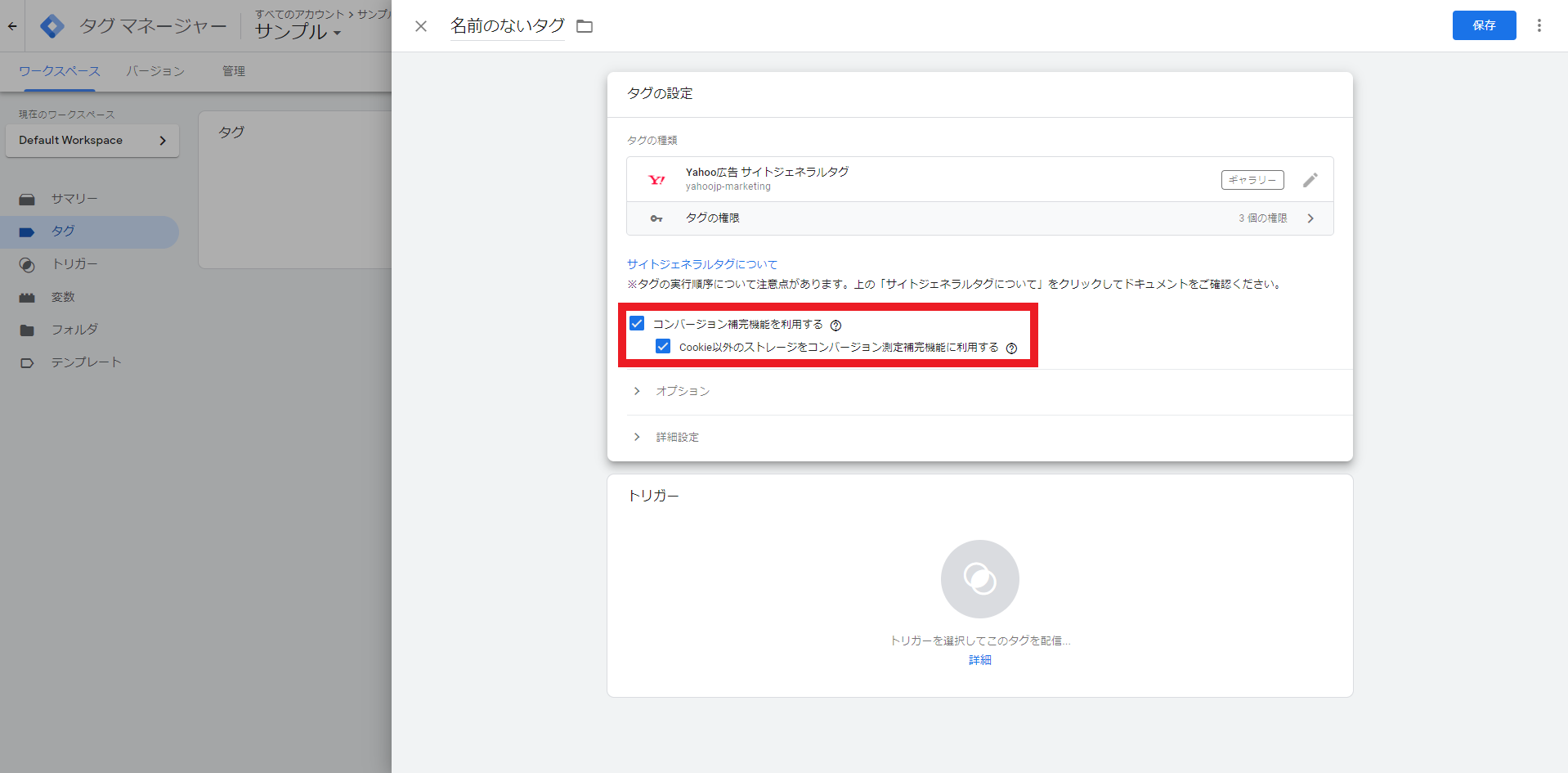Click the タグ sidebar tag icon
1568x773 pixels.
coord(27,231)
